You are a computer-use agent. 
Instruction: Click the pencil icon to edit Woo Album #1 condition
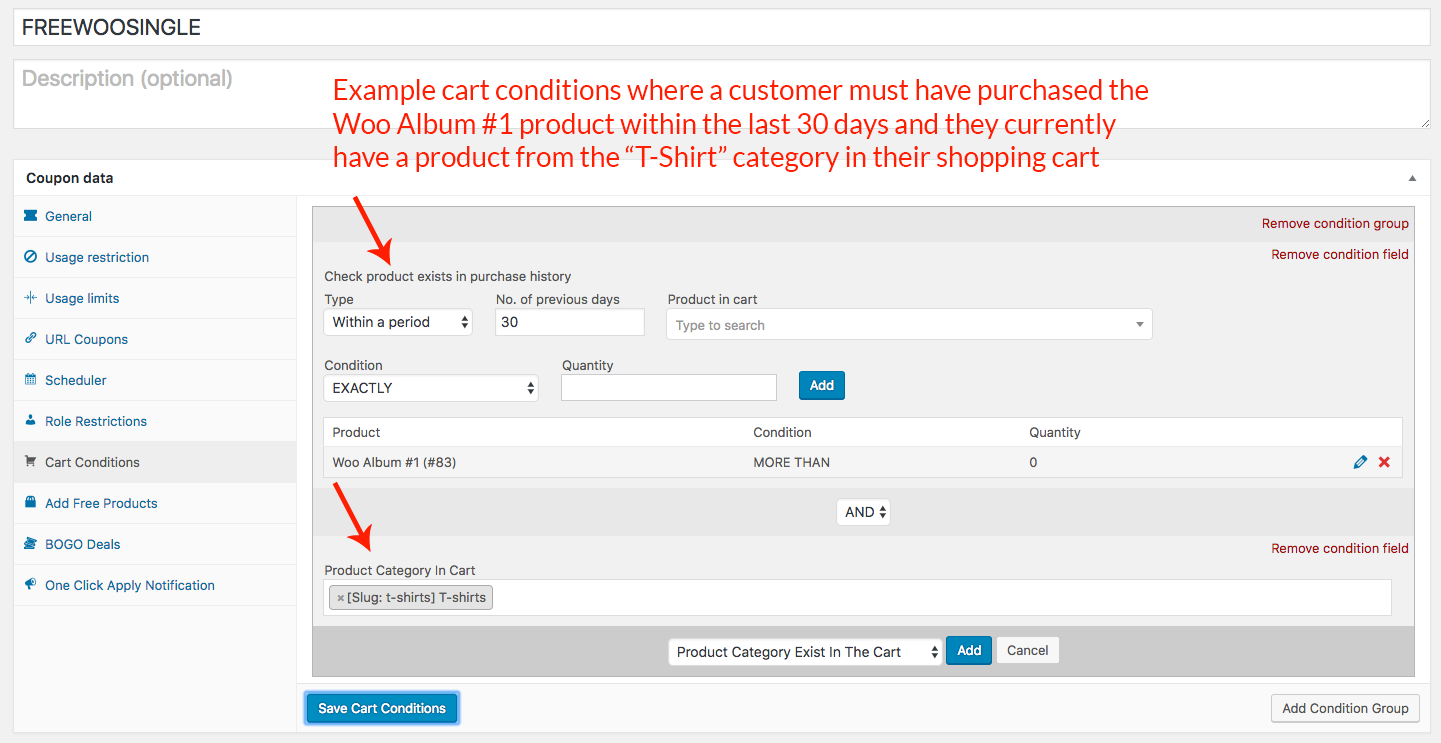click(x=1360, y=462)
